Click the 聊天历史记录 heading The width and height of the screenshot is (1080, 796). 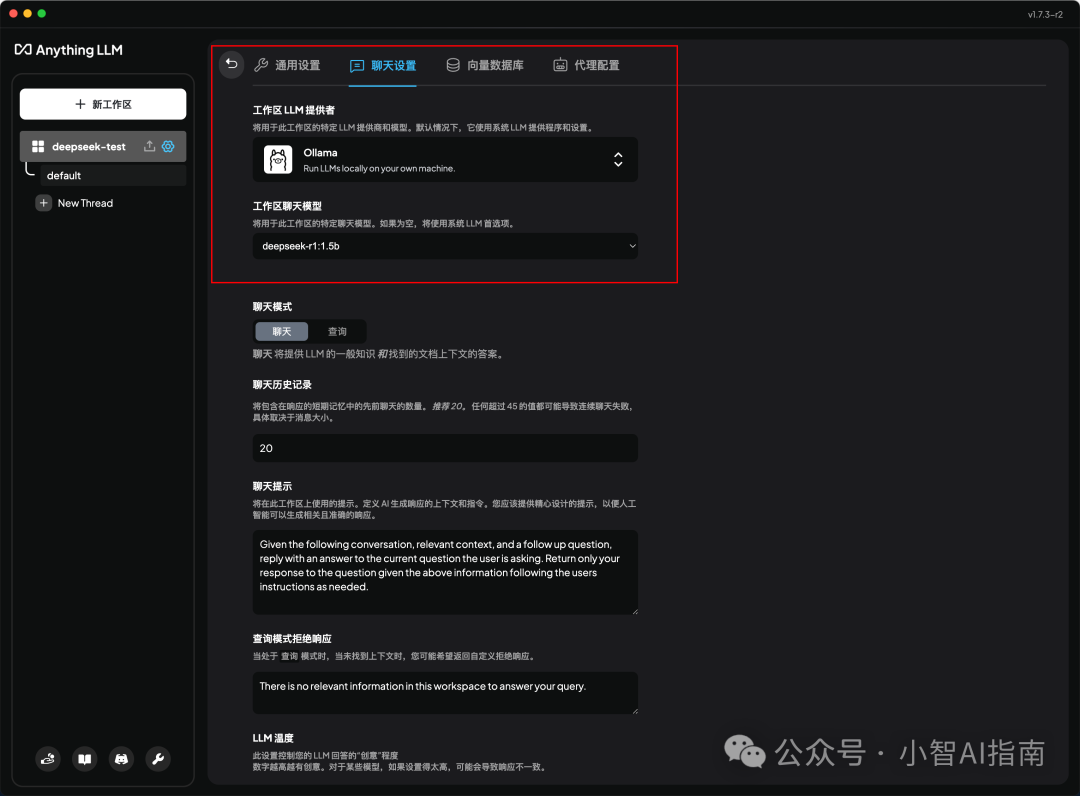pyautogui.click(x=282, y=384)
